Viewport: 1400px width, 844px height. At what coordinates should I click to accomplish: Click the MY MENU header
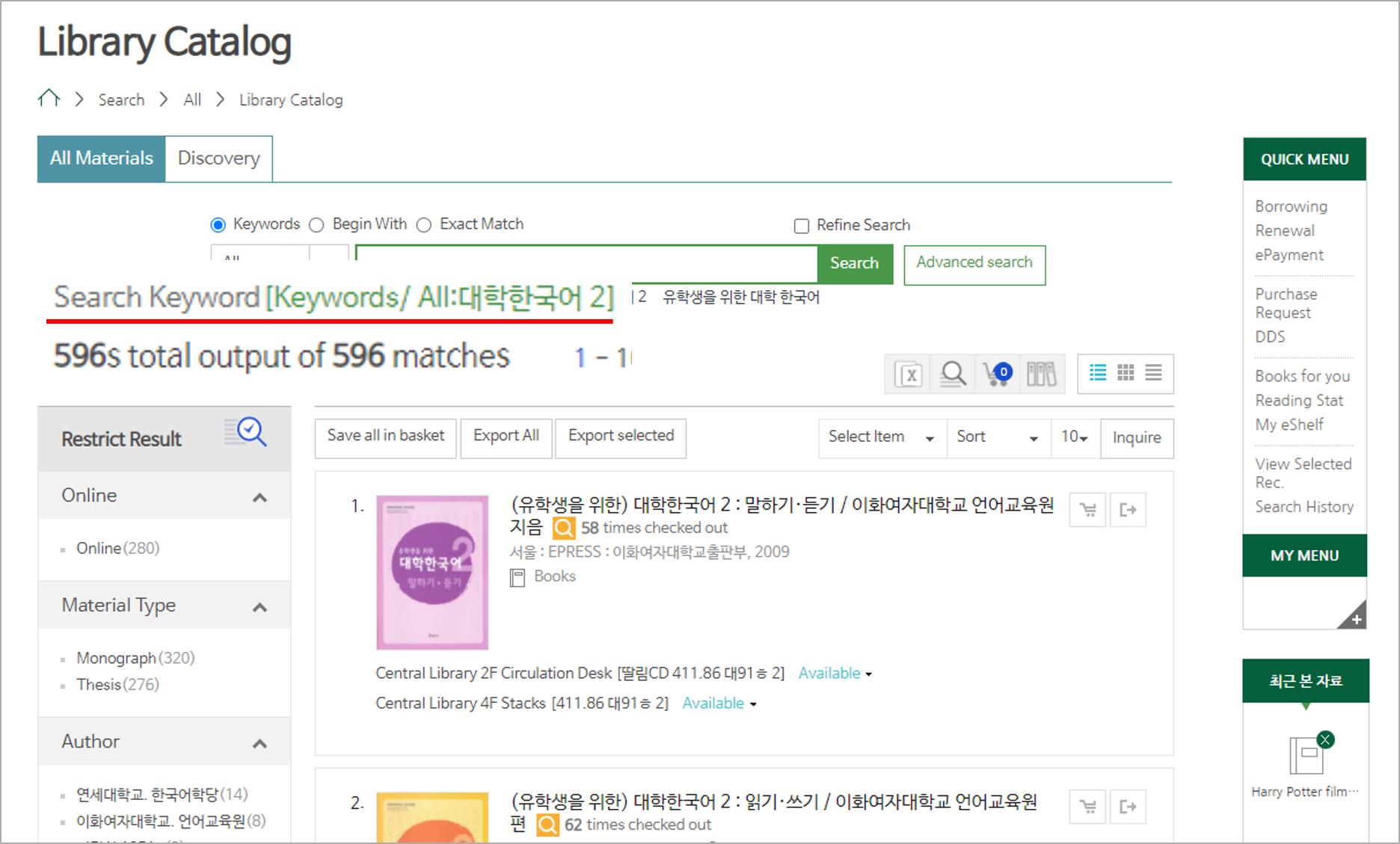coord(1304,555)
